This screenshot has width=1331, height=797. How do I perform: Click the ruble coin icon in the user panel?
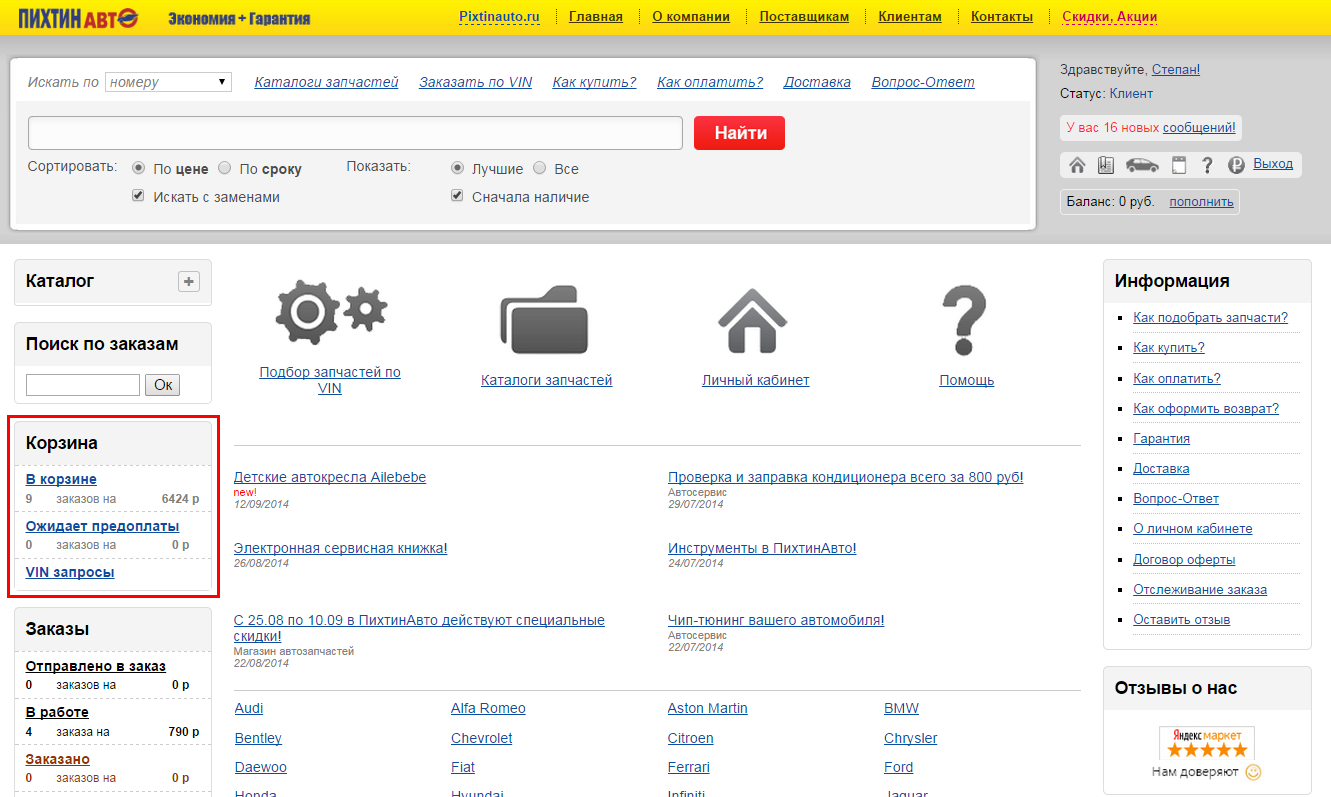(x=1236, y=165)
